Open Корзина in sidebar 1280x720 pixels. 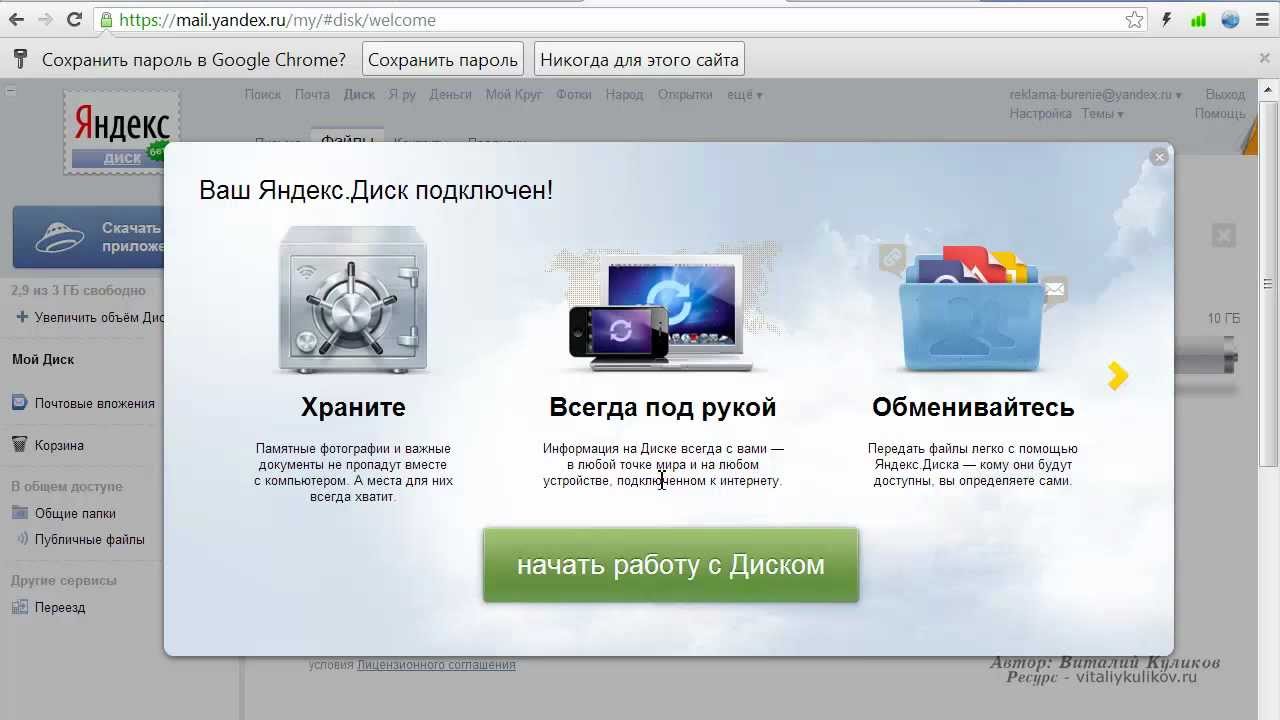click(x=59, y=445)
